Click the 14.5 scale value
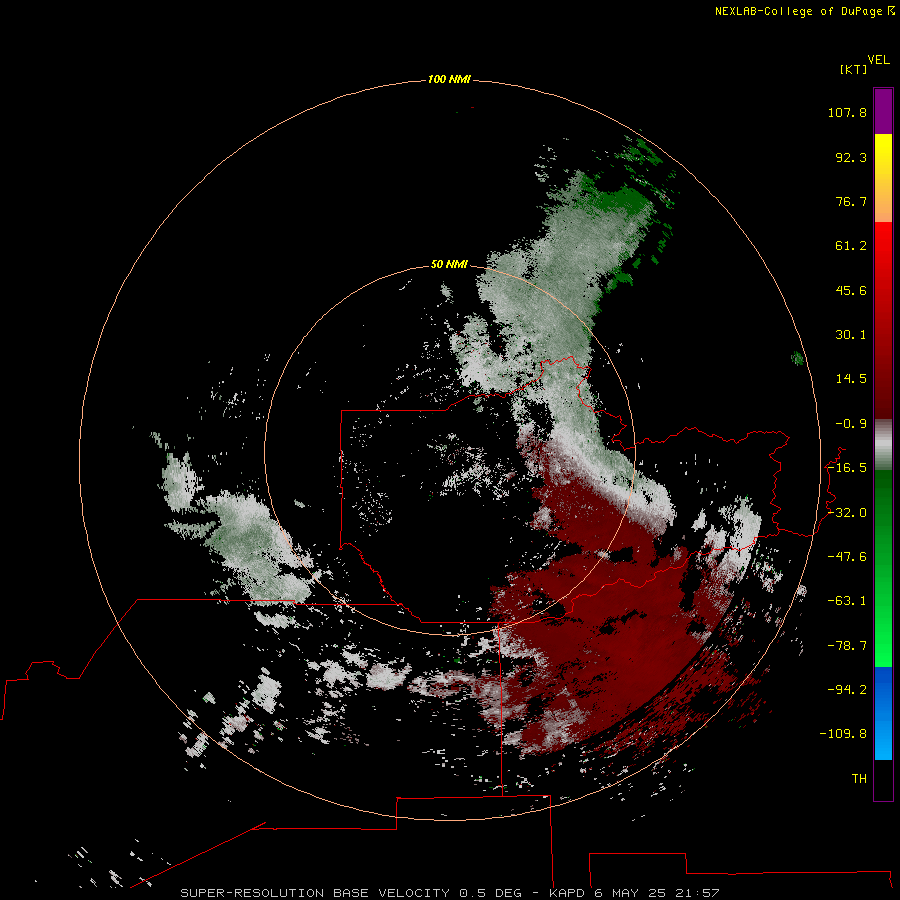The height and width of the screenshot is (900, 900). pos(851,379)
